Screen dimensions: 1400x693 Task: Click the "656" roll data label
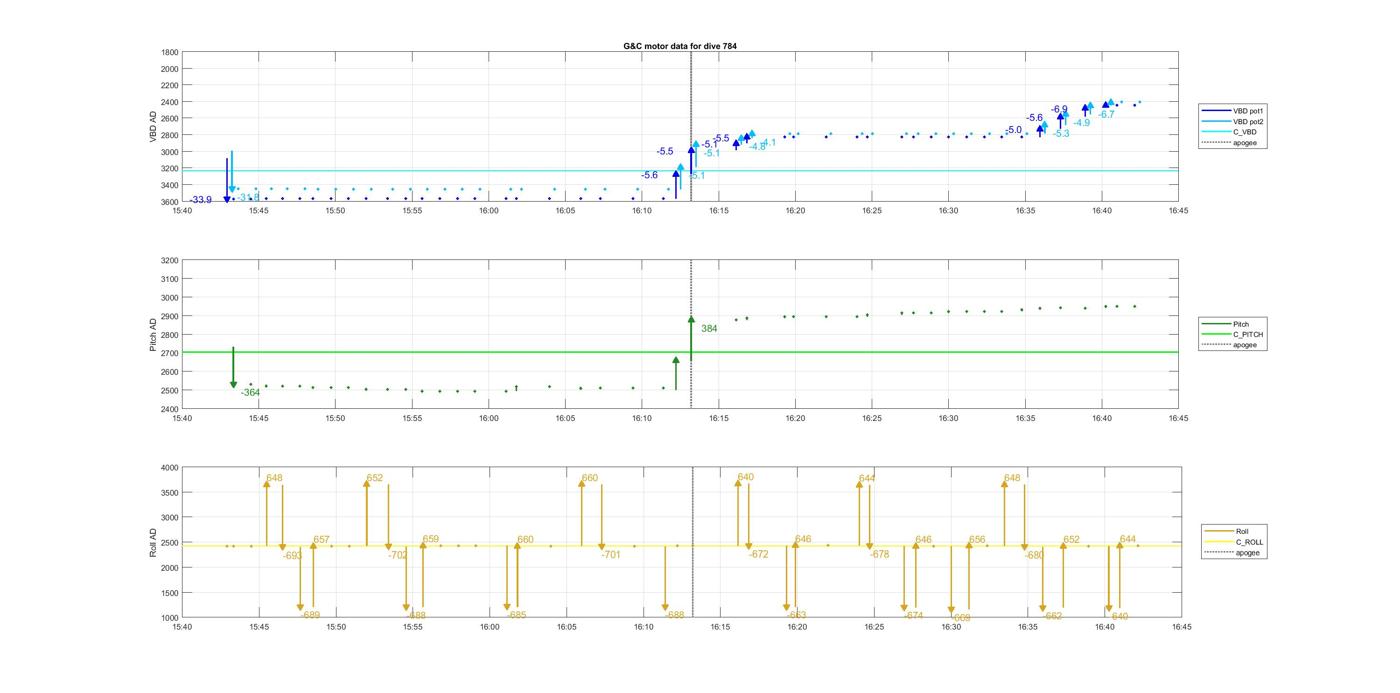click(977, 539)
